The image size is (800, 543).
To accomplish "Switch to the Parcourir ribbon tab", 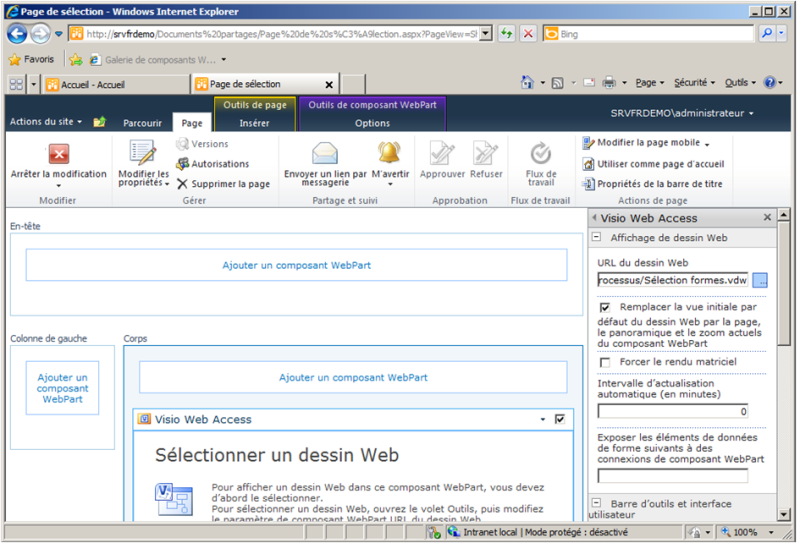I will [142, 123].
